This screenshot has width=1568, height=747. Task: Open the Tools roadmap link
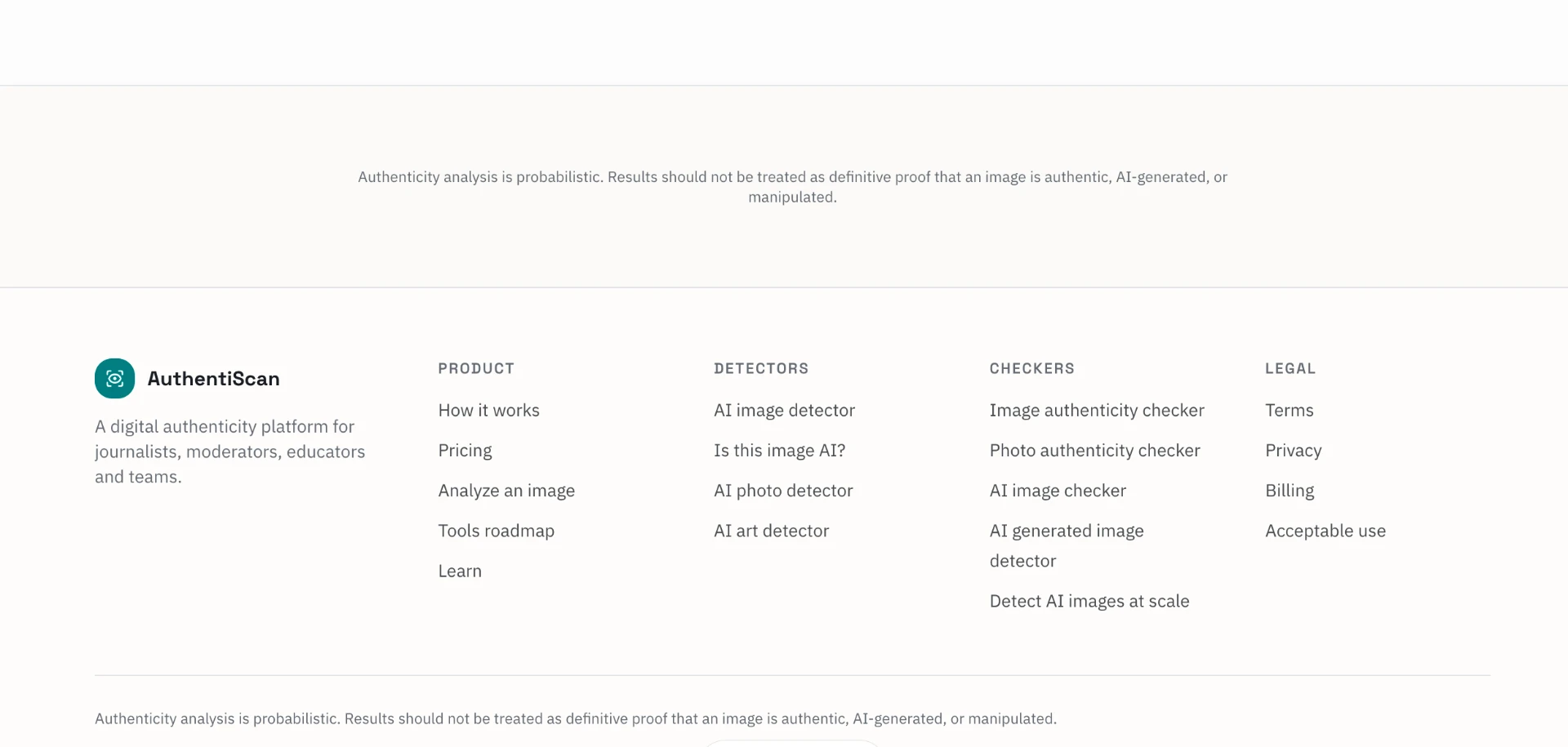coord(496,531)
